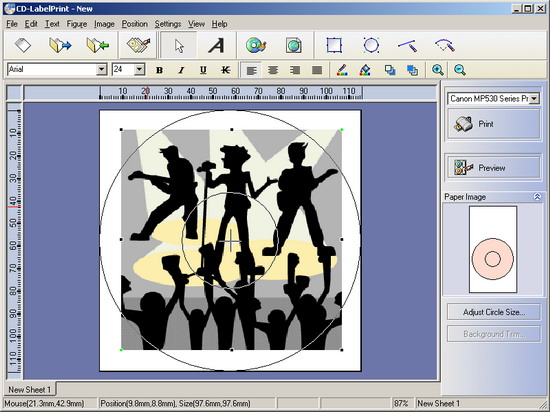Set text alignment to right
The image size is (550, 412).
(295, 70)
